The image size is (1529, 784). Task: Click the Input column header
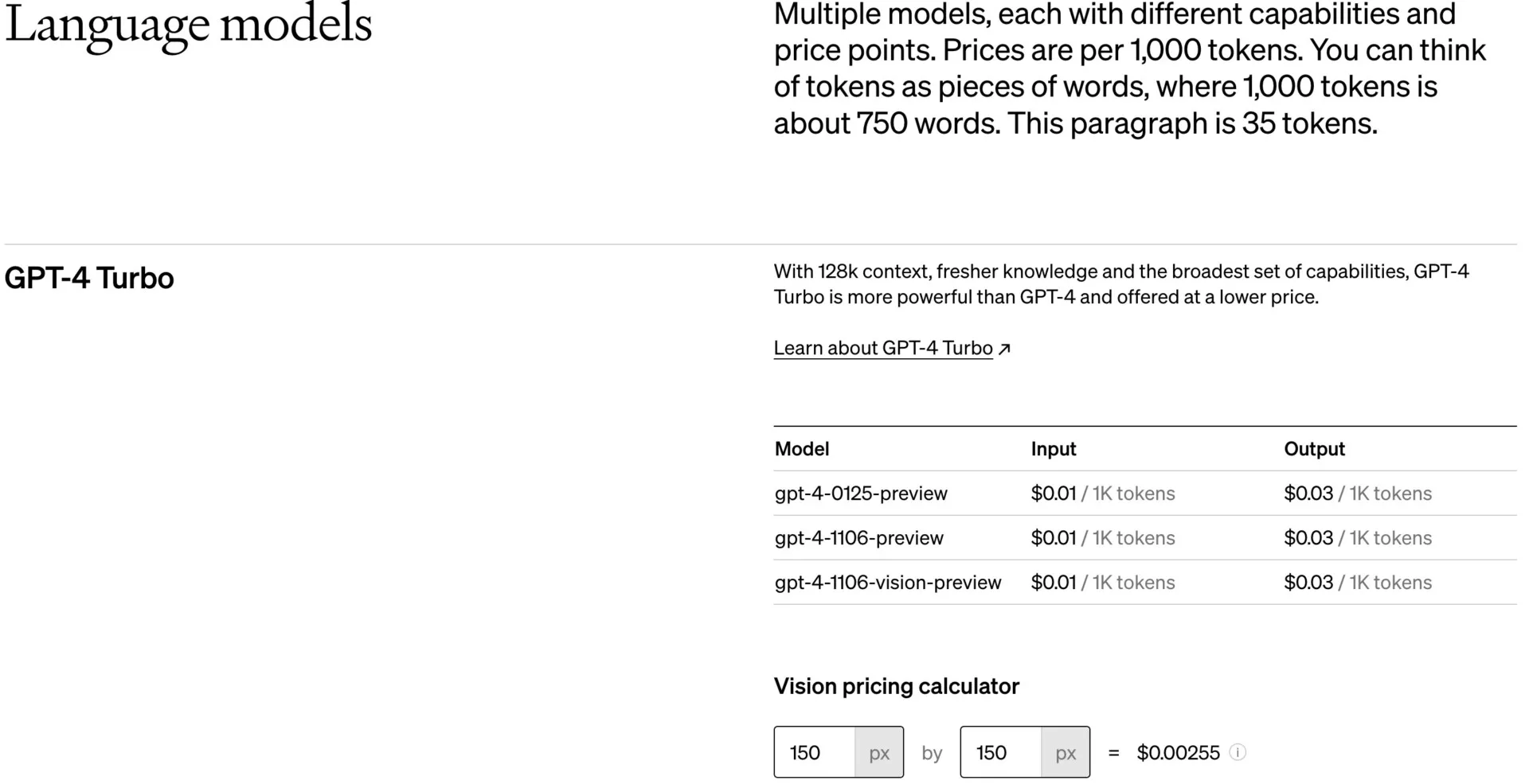click(1053, 449)
